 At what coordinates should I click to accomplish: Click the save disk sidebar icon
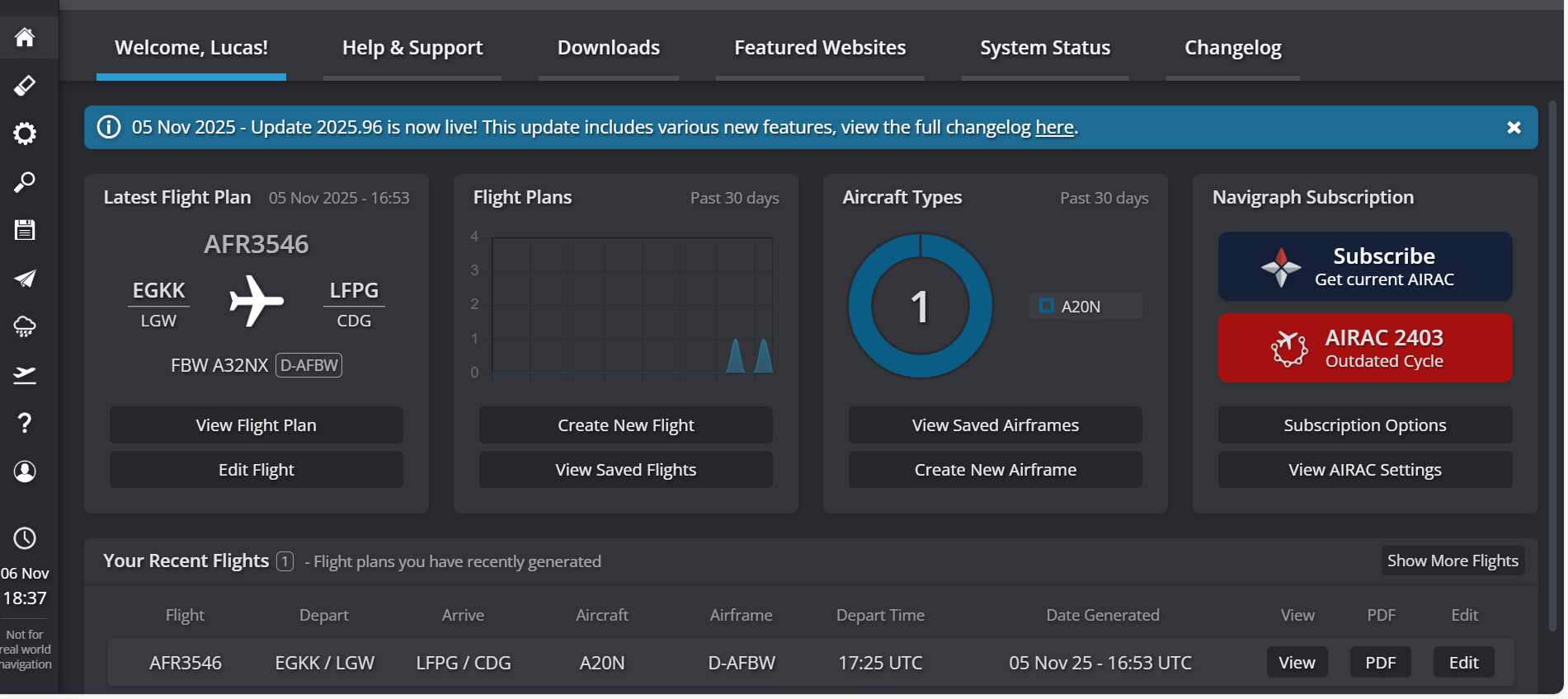(x=25, y=230)
